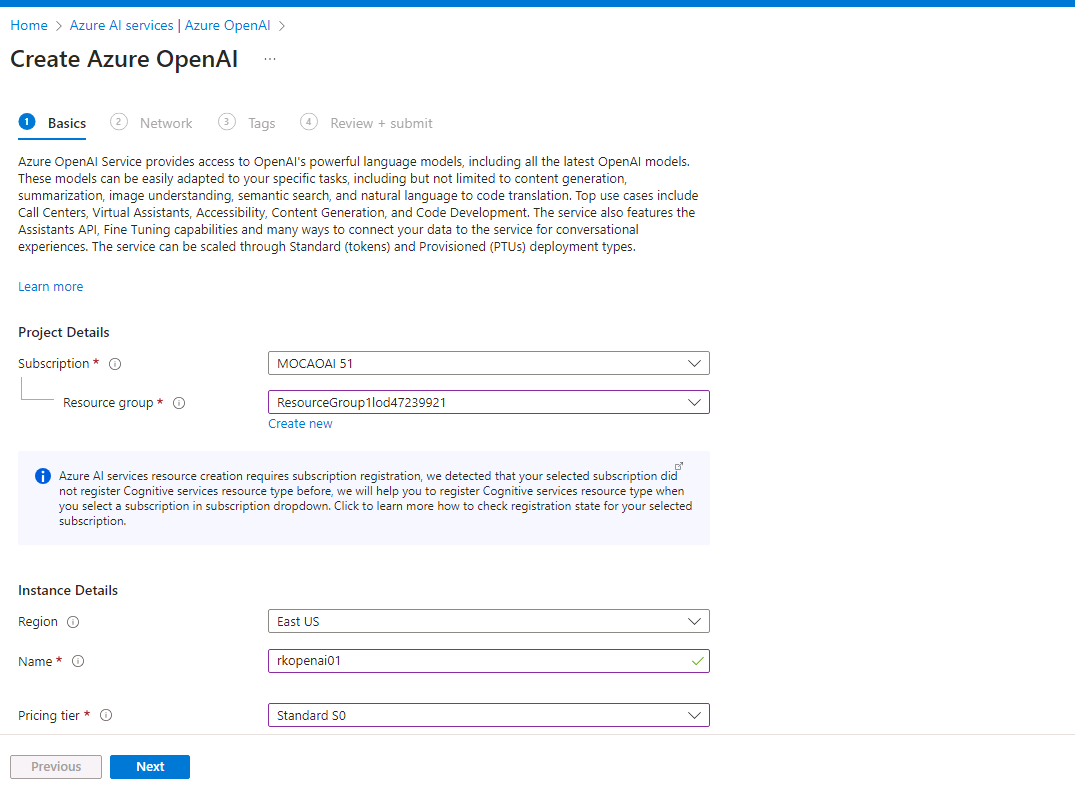Screen dimensions: 1075x792
Task: Click the Pricing tier info icon
Action: (106, 716)
